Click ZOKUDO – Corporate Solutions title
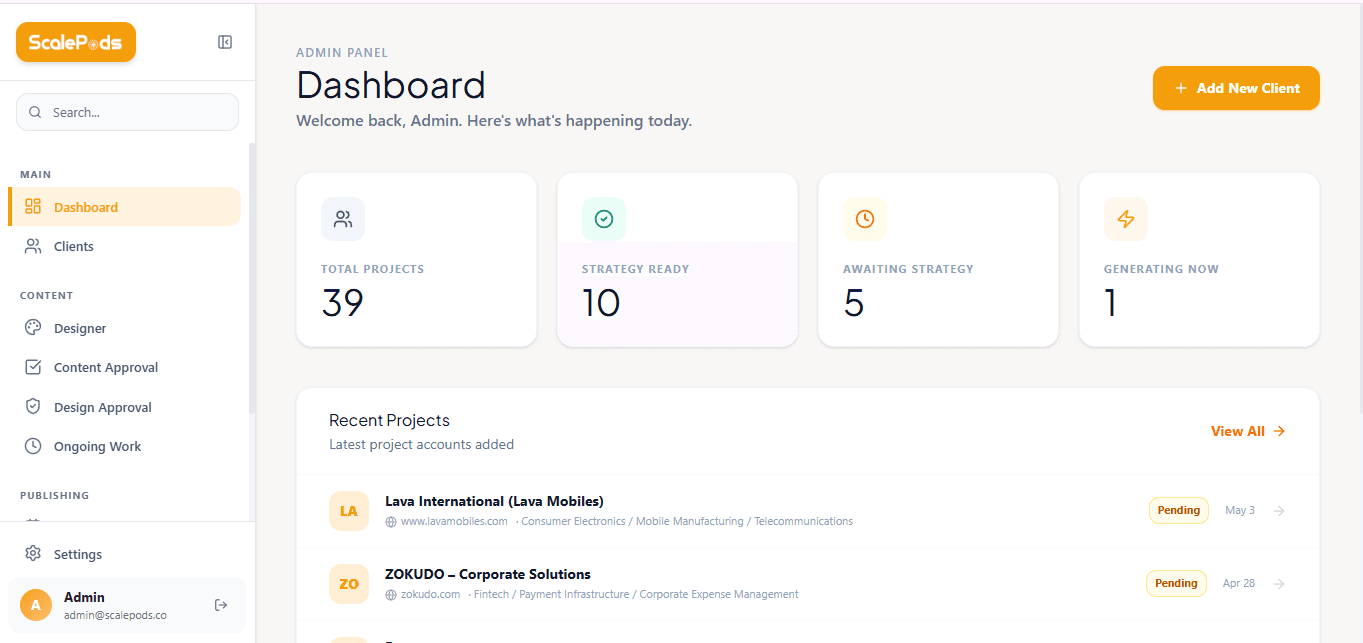Screen dimensions: 1363x643 click(488, 574)
